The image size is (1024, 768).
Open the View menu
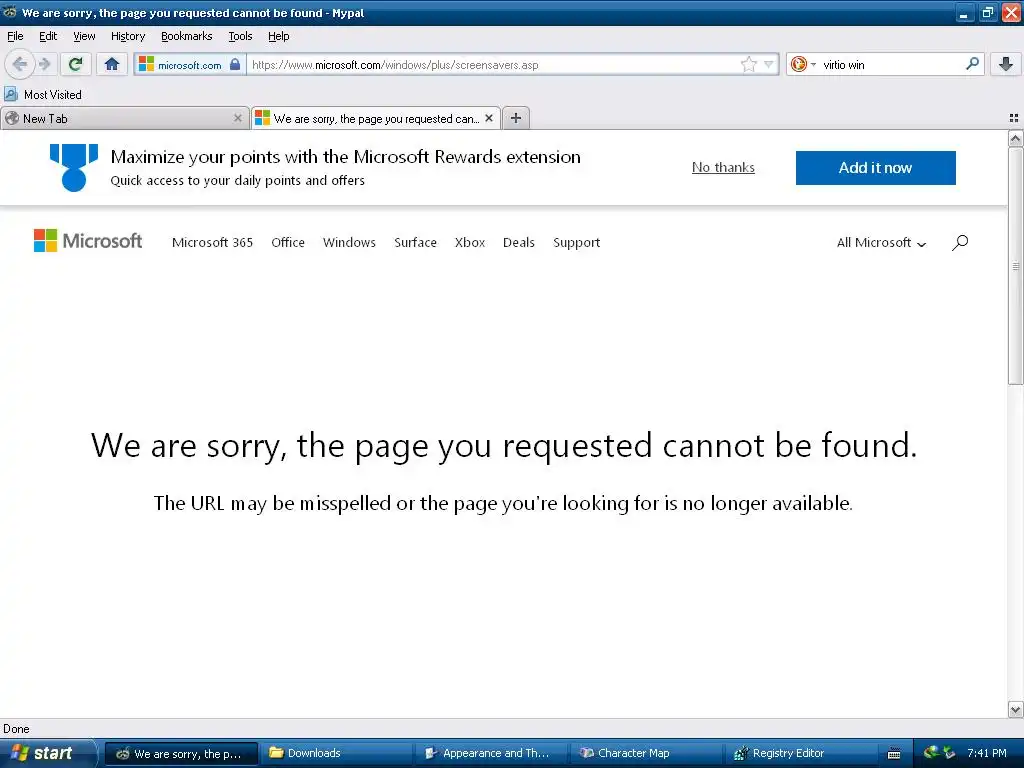[84, 36]
